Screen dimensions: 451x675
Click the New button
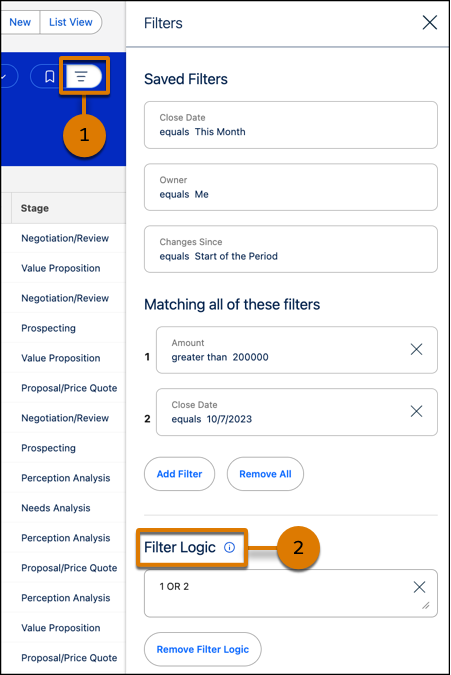pyautogui.click(x=20, y=22)
